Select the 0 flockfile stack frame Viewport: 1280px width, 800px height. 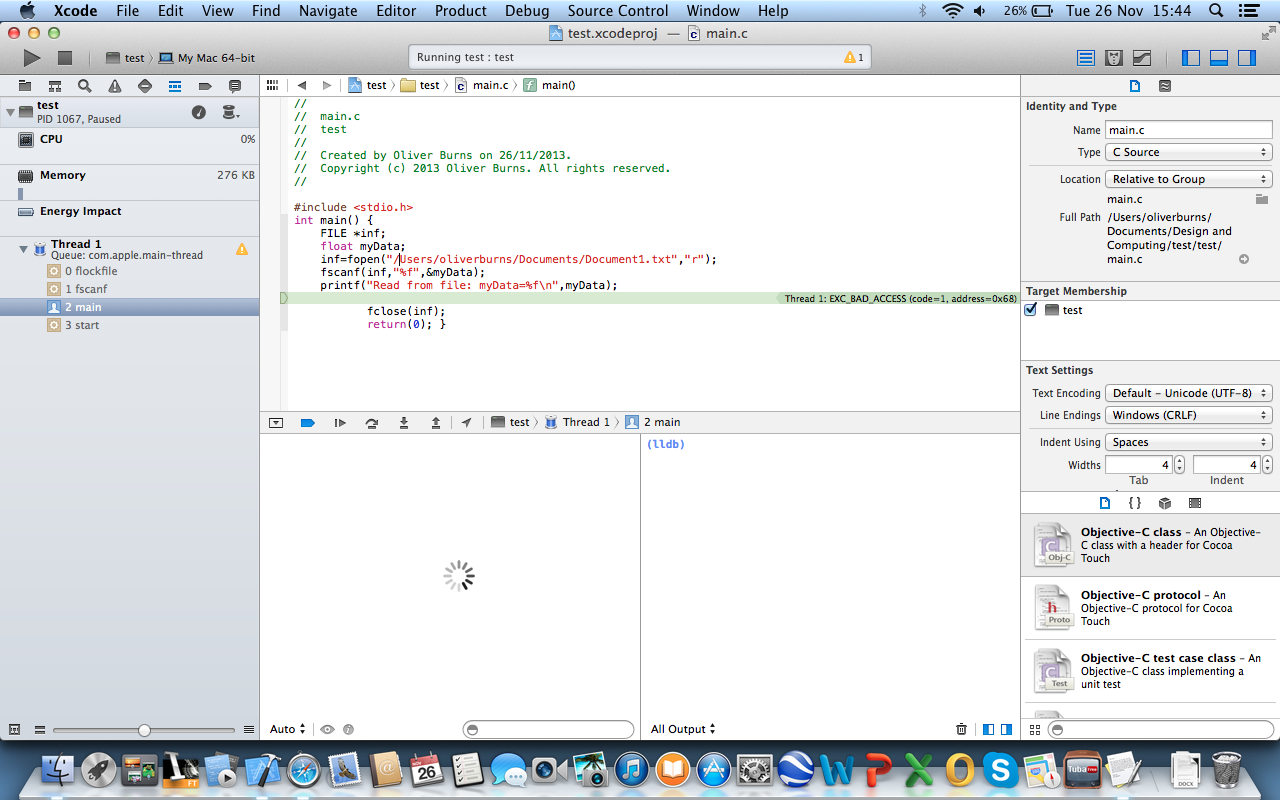pos(130,271)
